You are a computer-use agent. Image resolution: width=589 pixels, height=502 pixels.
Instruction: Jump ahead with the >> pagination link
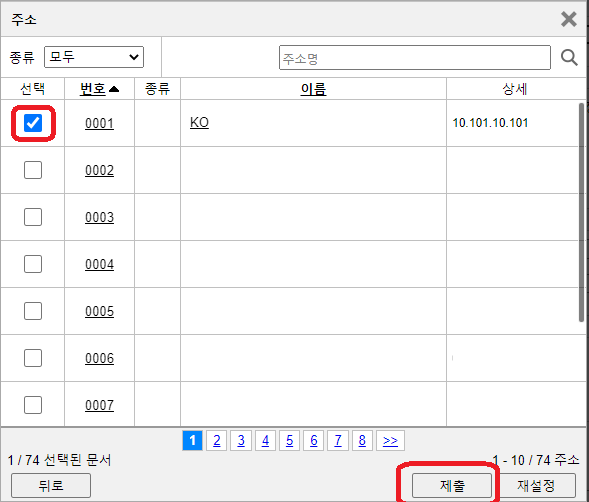pyautogui.click(x=390, y=440)
